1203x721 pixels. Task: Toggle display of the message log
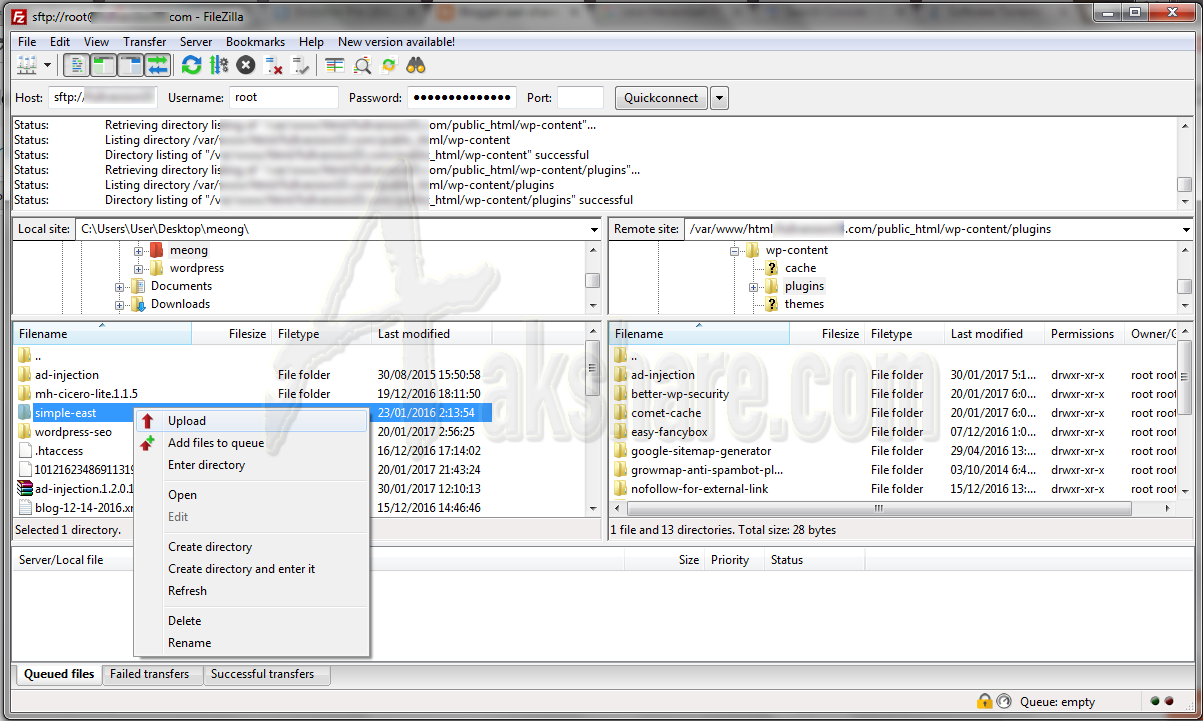point(76,66)
